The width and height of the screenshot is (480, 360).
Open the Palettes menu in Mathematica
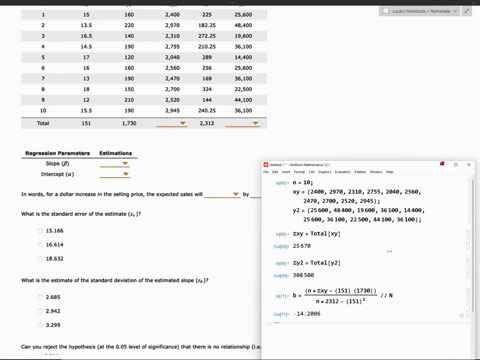click(x=360, y=172)
